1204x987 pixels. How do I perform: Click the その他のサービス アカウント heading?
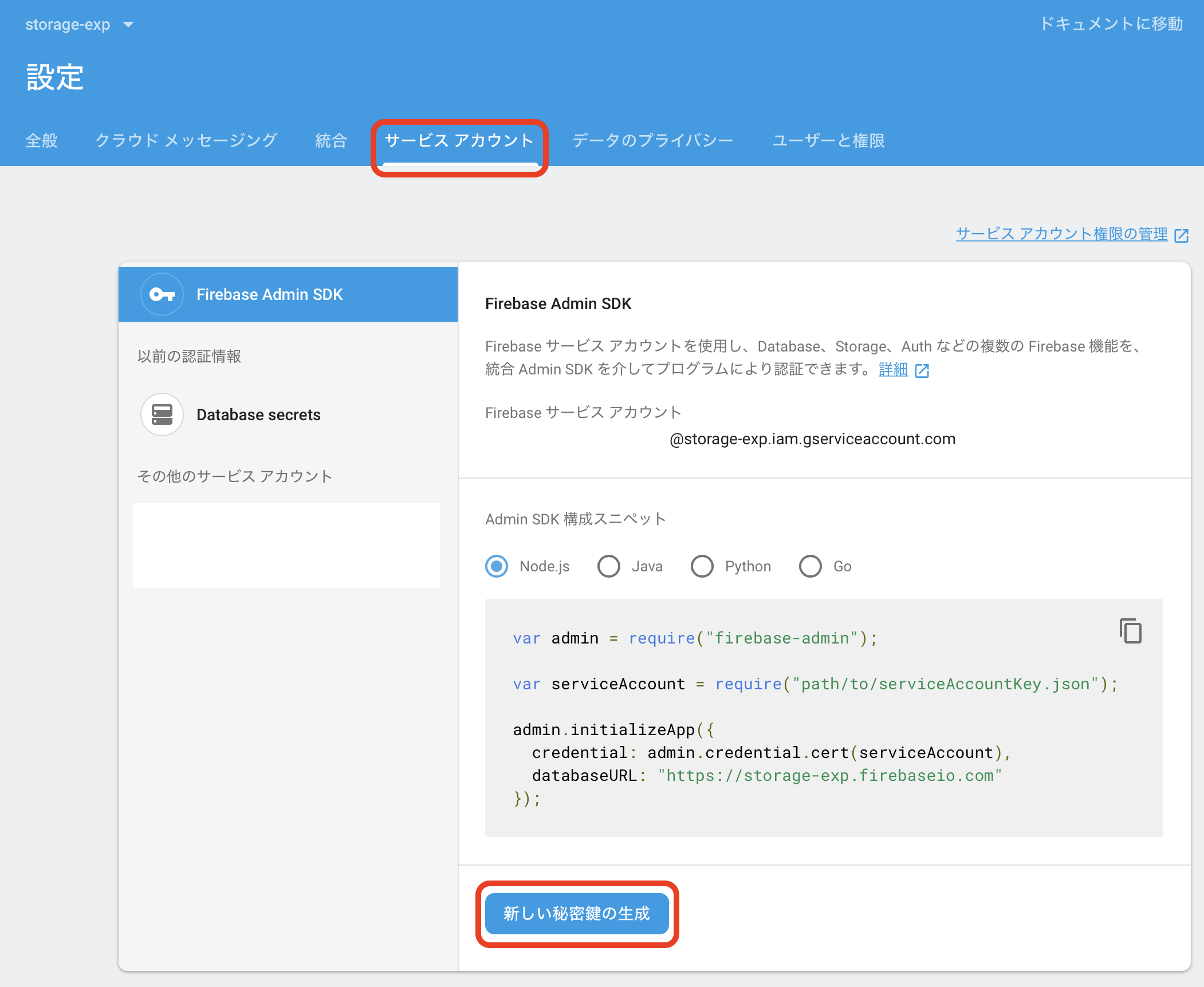click(x=235, y=476)
